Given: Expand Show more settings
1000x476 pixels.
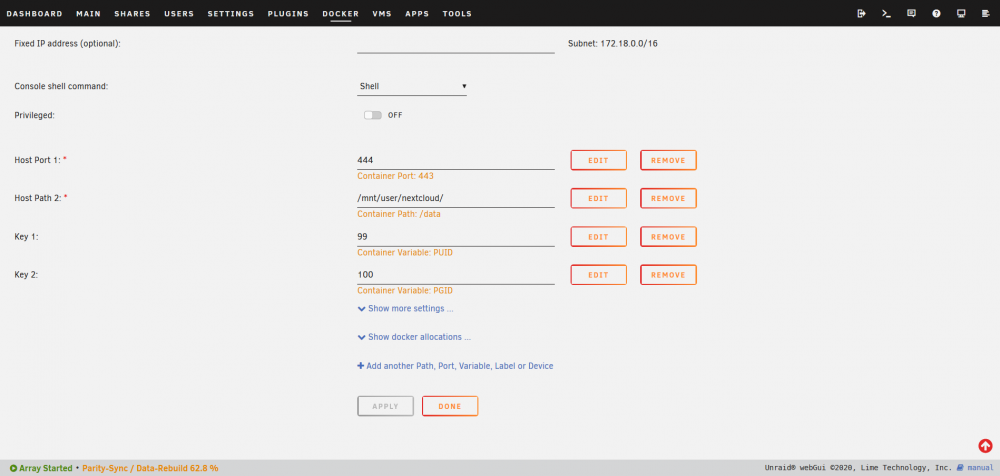Looking at the screenshot, I should (406, 309).
